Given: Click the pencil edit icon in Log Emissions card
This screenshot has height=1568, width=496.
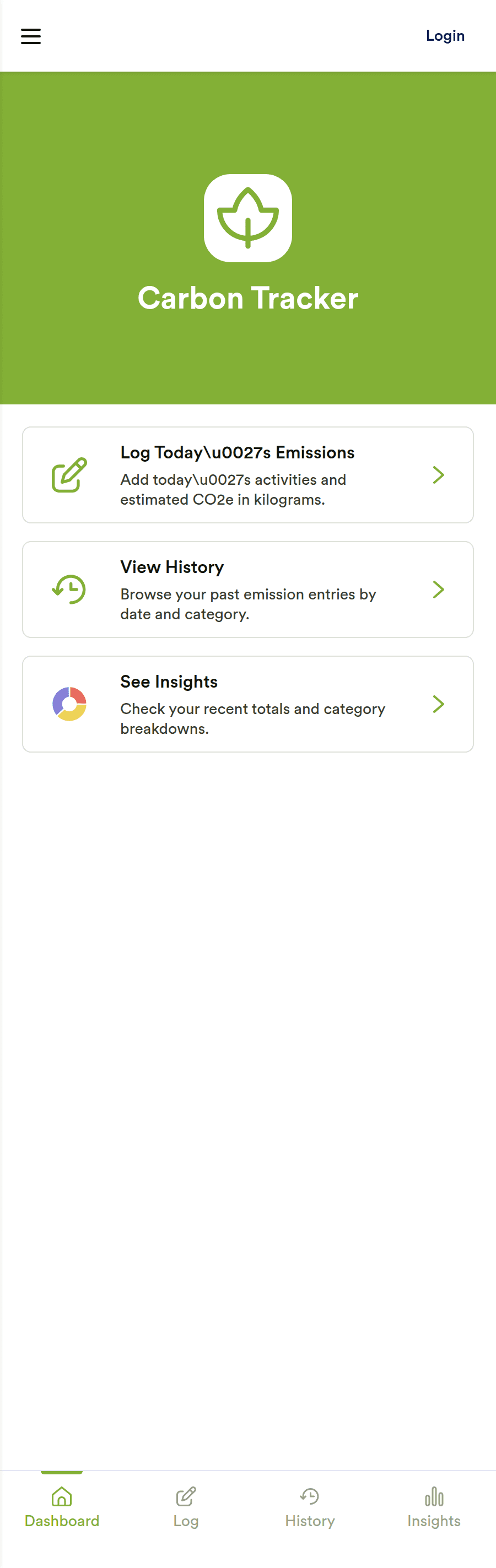Looking at the screenshot, I should (x=69, y=475).
